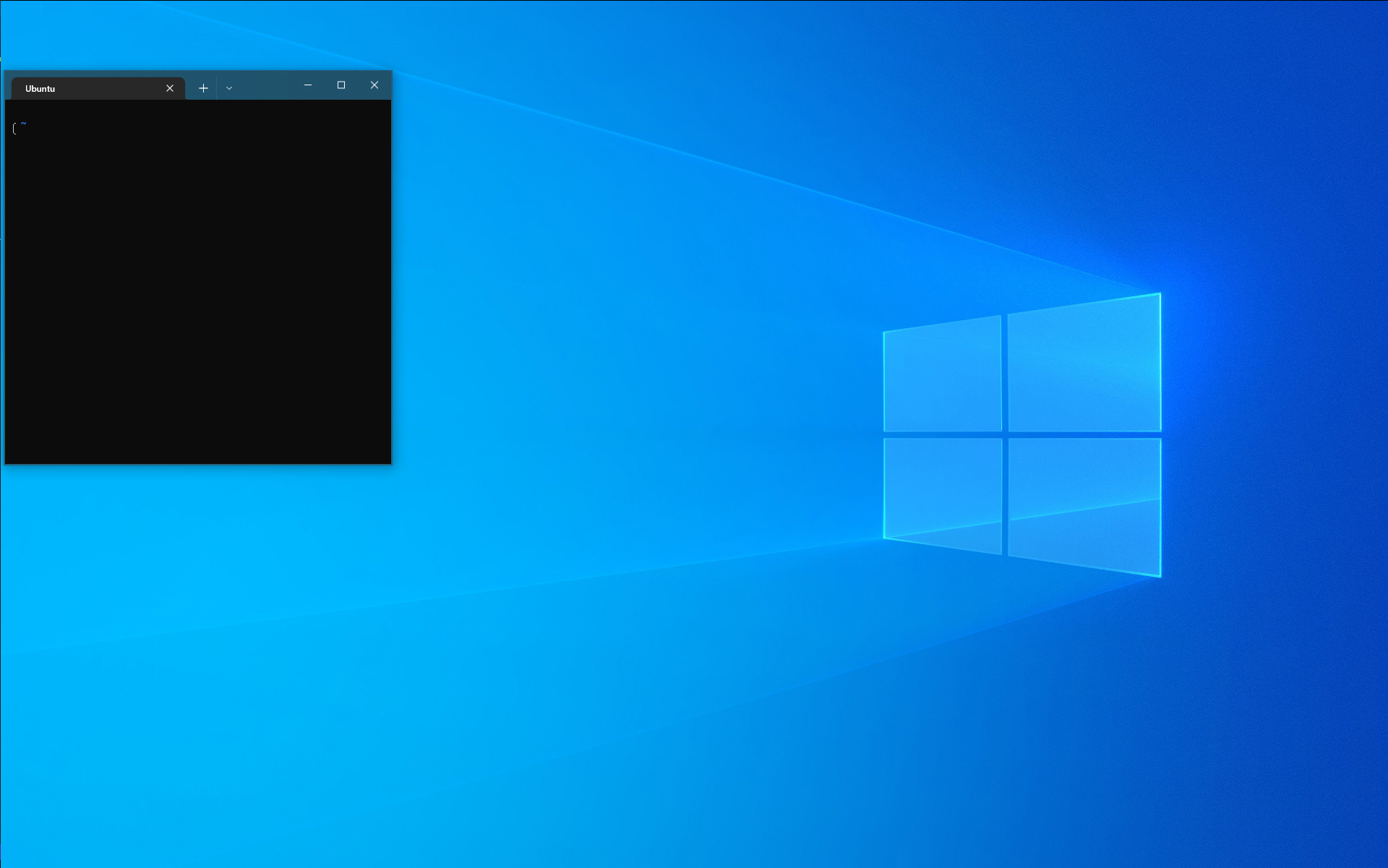Image resolution: width=1388 pixels, height=868 pixels.
Task: Minimize the terminal window
Action: pyautogui.click(x=308, y=85)
